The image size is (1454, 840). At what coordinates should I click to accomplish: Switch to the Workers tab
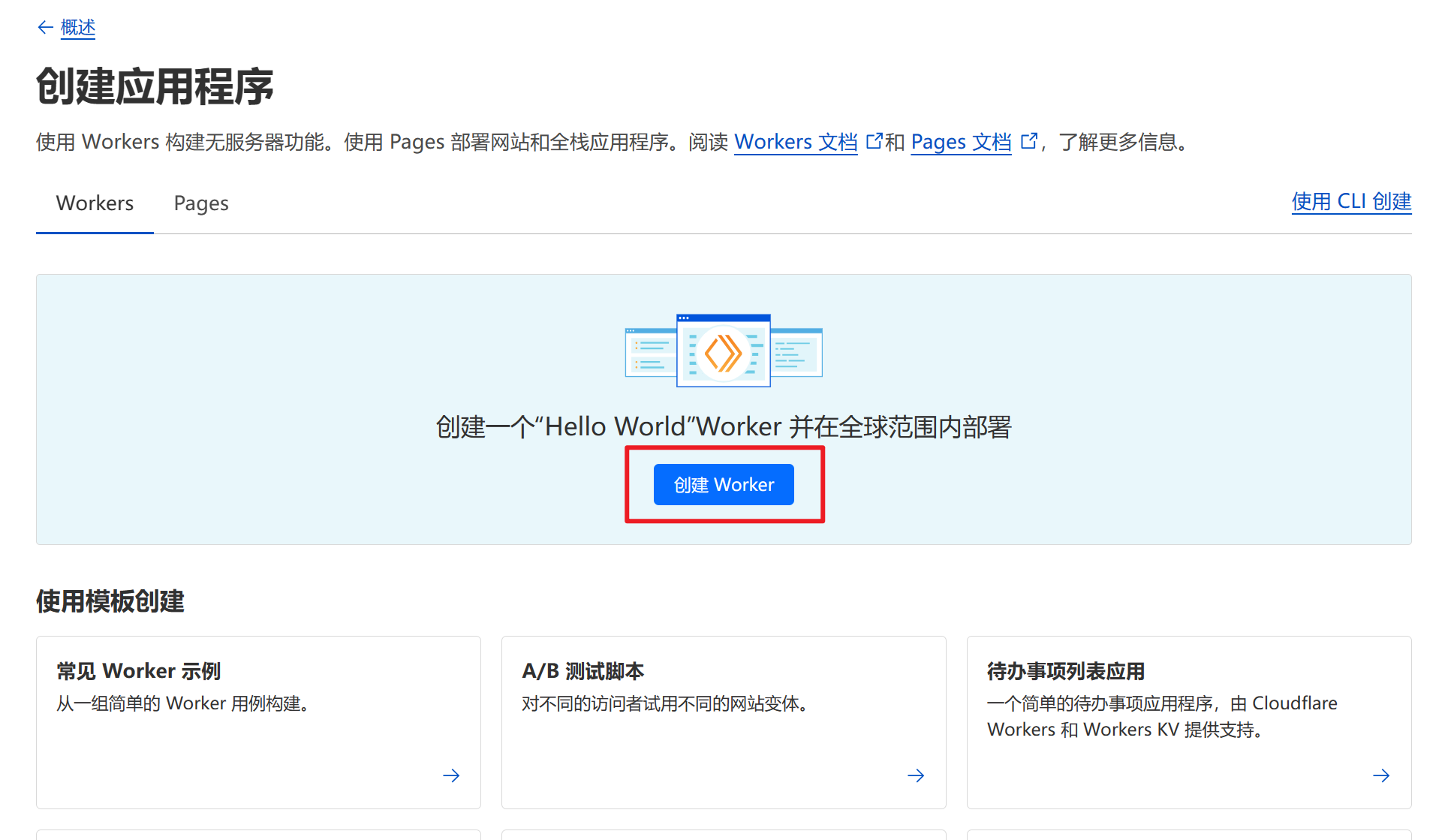coord(95,203)
